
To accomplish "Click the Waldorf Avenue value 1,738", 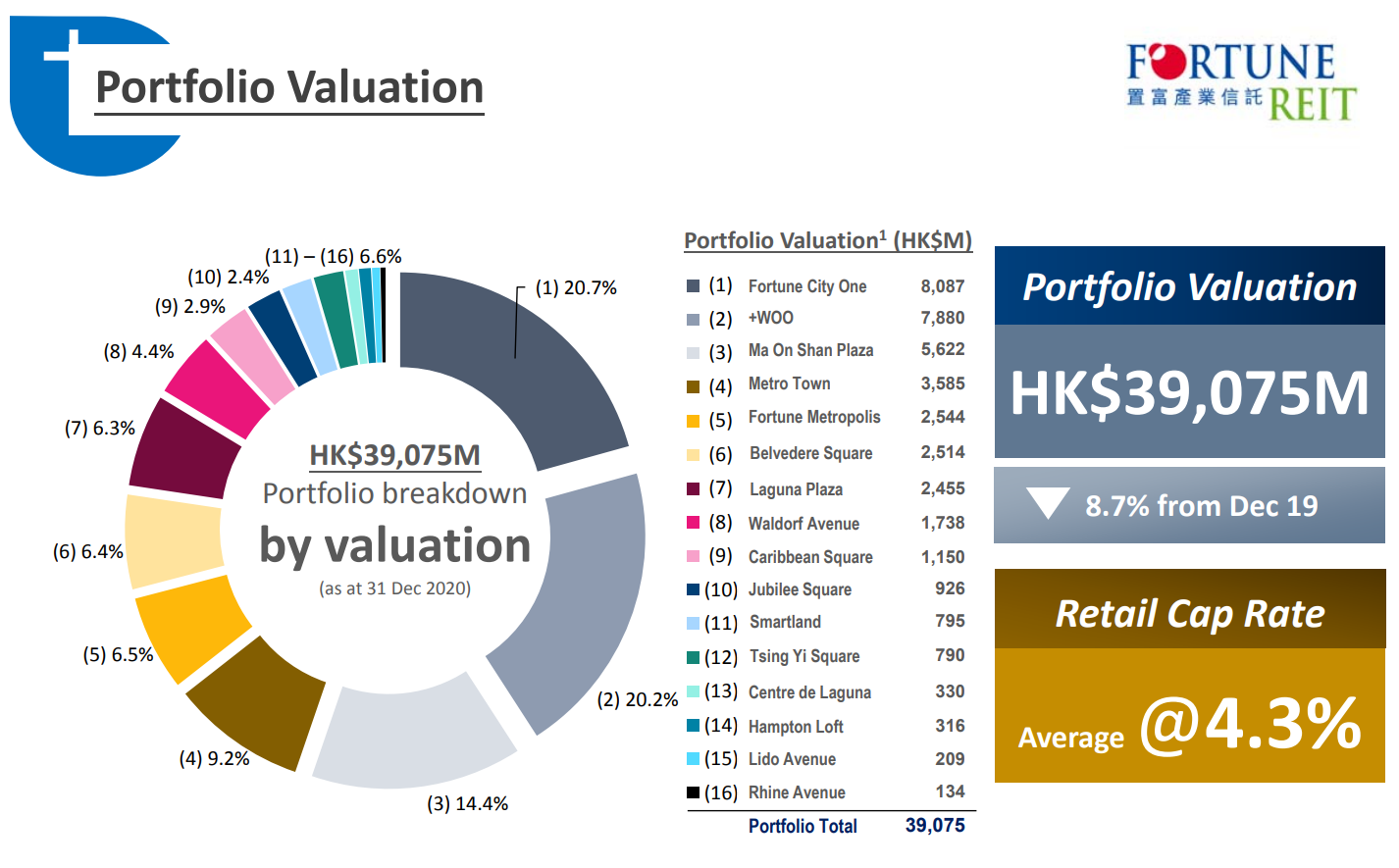I will tap(943, 523).
